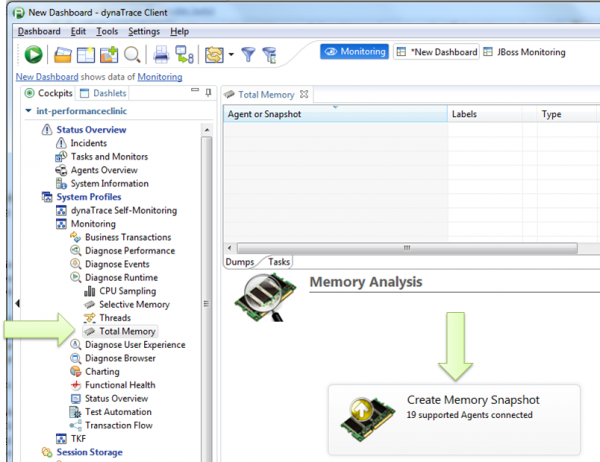The height and width of the screenshot is (462, 600).
Task: Select Total Memory in the tree
Action: click(127, 331)
